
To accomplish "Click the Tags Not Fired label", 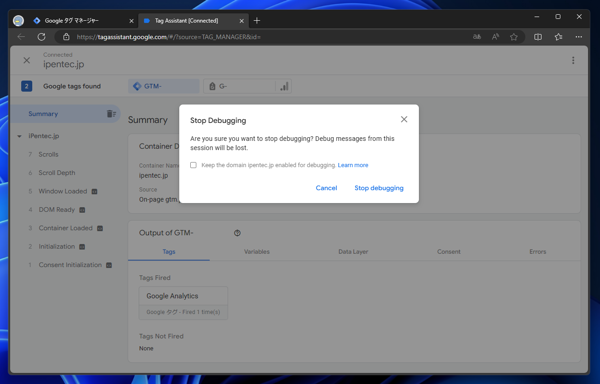I will (161, 336).
